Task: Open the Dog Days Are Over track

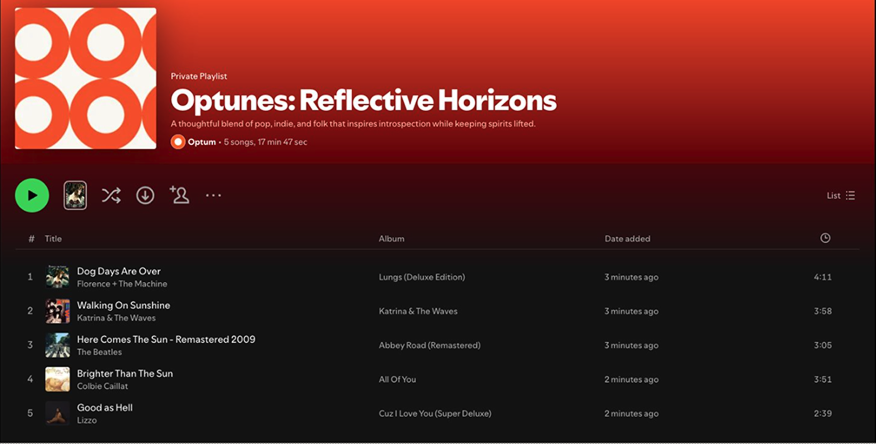Action: click(118, 271)
